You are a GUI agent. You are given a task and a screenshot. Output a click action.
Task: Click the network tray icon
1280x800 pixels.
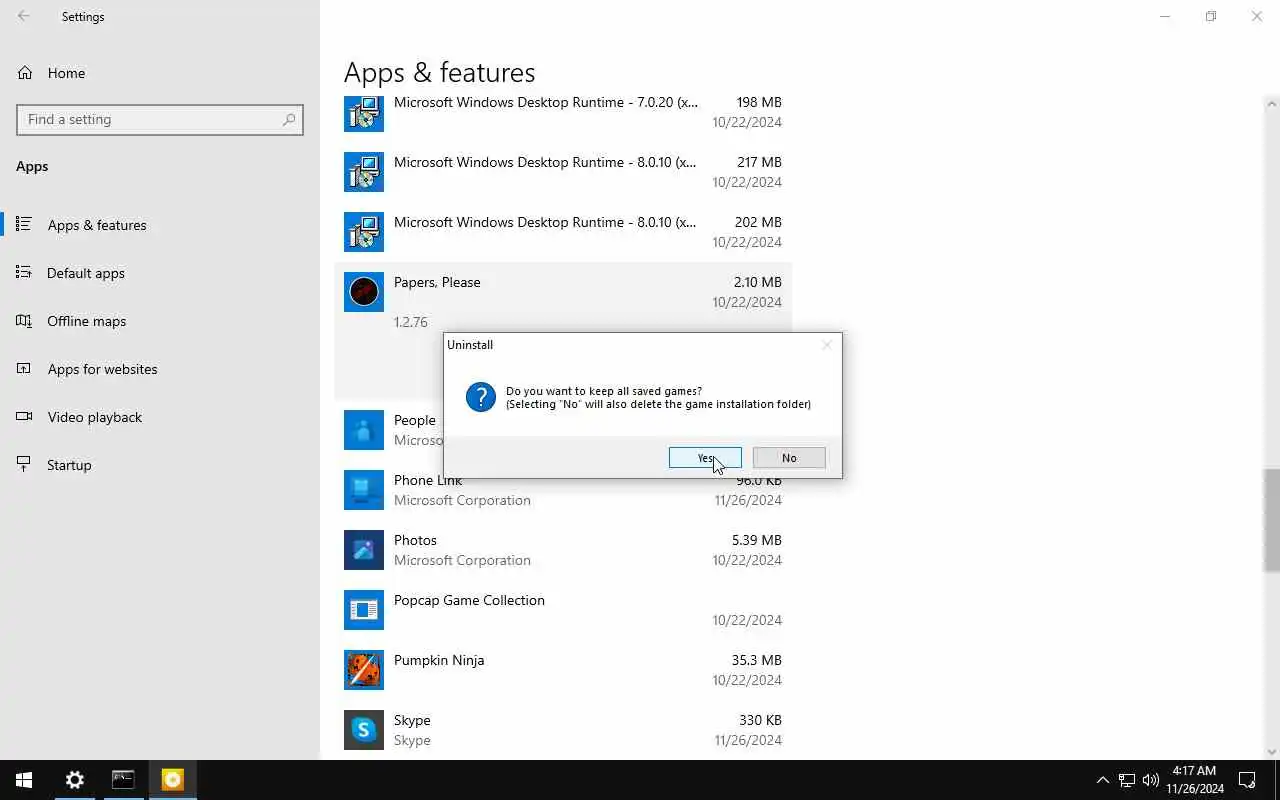click(1126, 780)
